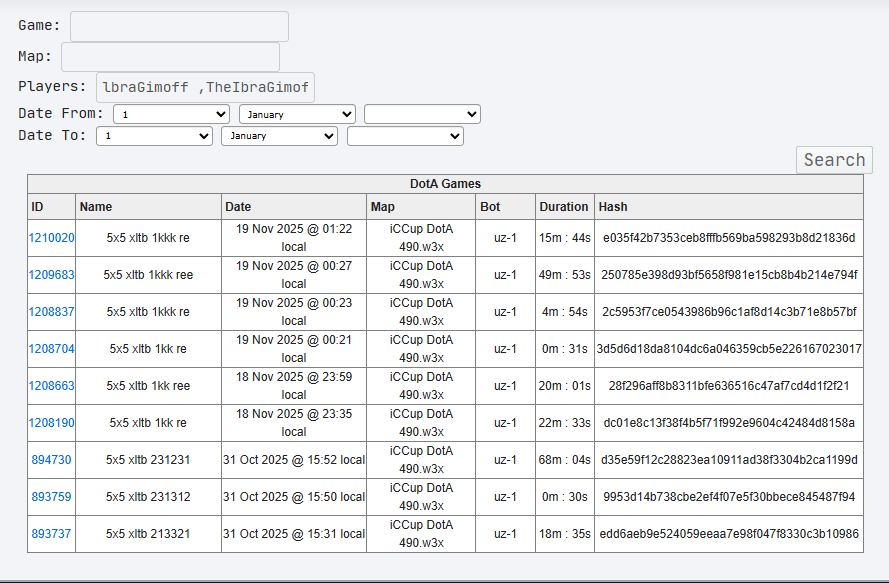Screen dimensions: 889x583
Task: Open the Date To day dropdown
Action: [154, 136]
